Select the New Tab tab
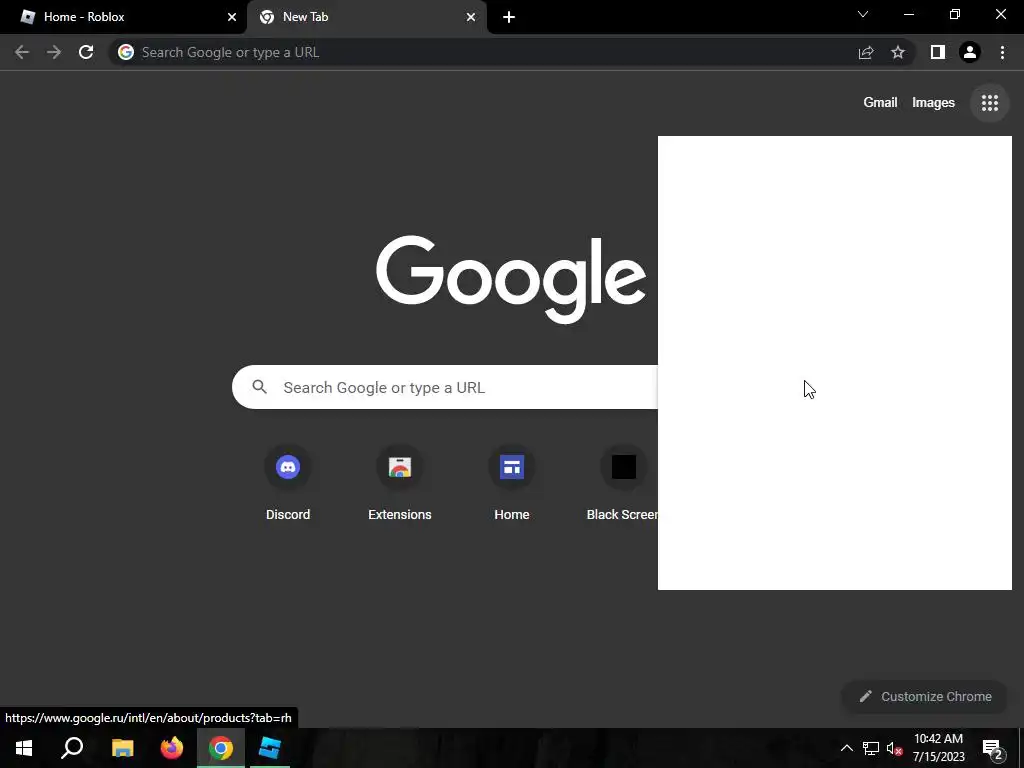1024x768 pixels. (367, 17)
